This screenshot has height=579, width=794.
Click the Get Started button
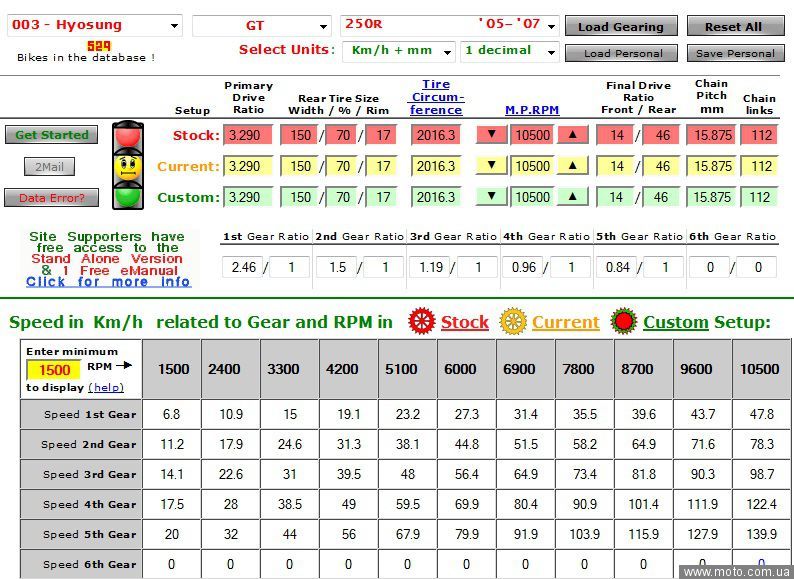(x=51, y=135)
